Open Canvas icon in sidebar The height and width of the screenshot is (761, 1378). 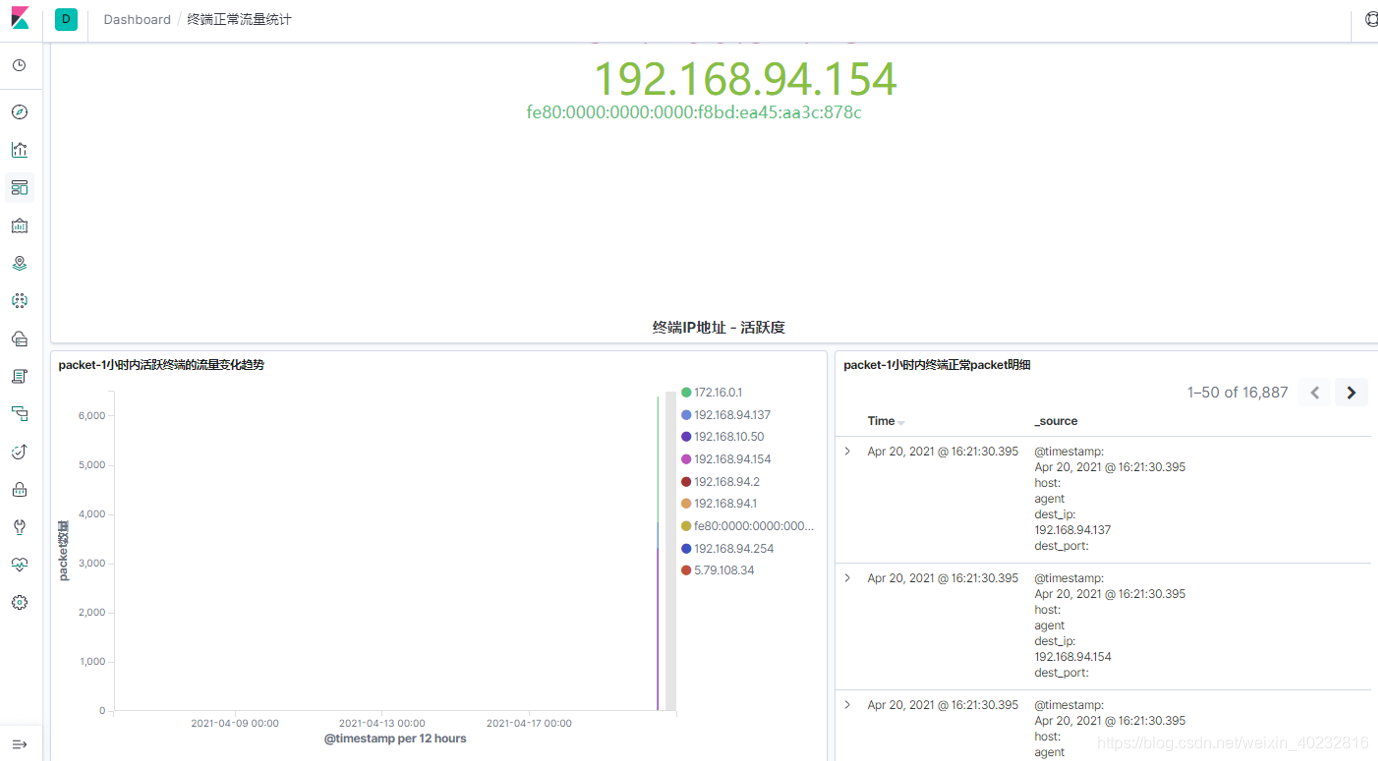(x=19, y=225)
